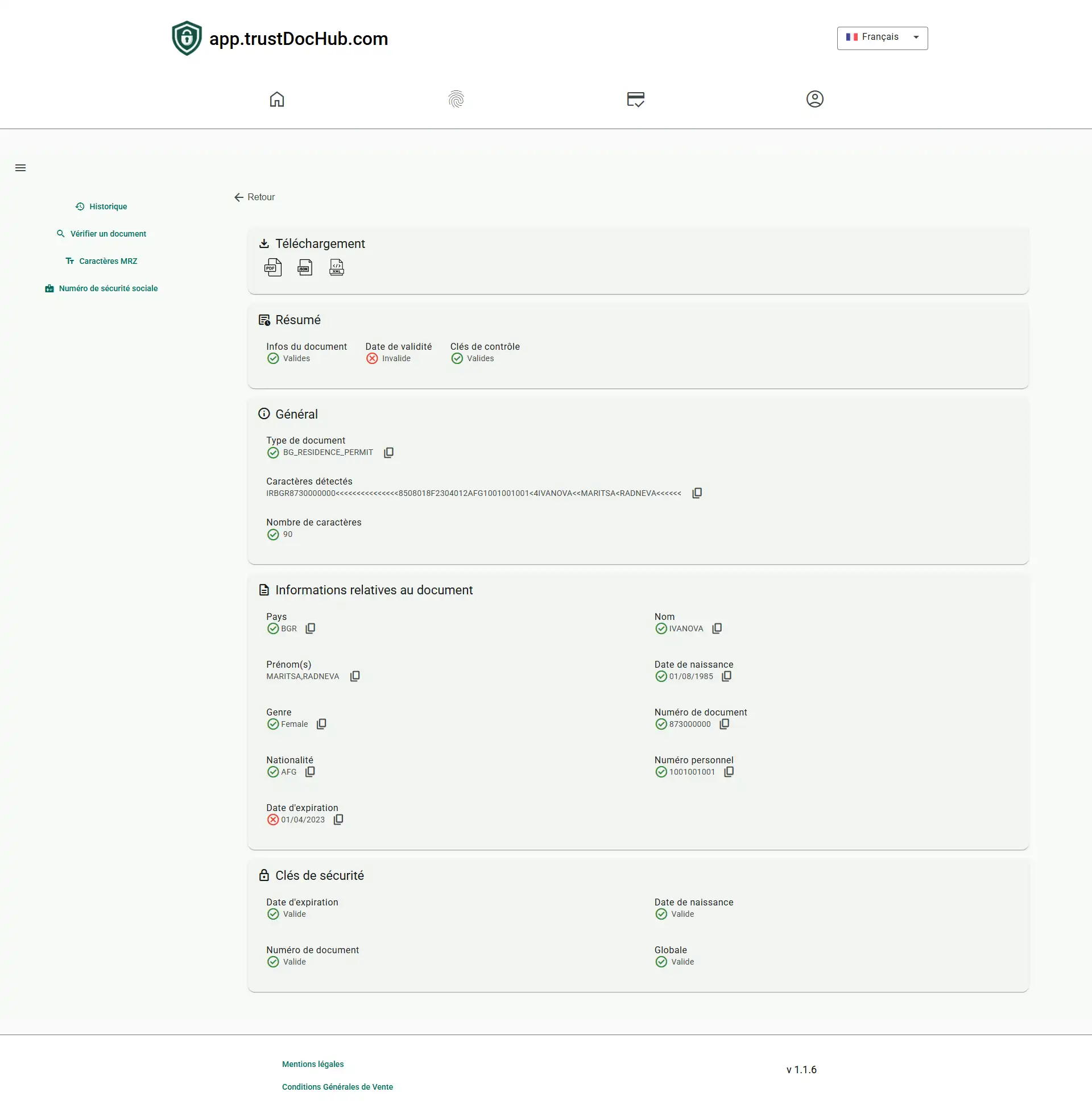Viewport: 1092px width, 1117px height.
Task: Click the Téléchargement section heading
Action: point(320,243)
